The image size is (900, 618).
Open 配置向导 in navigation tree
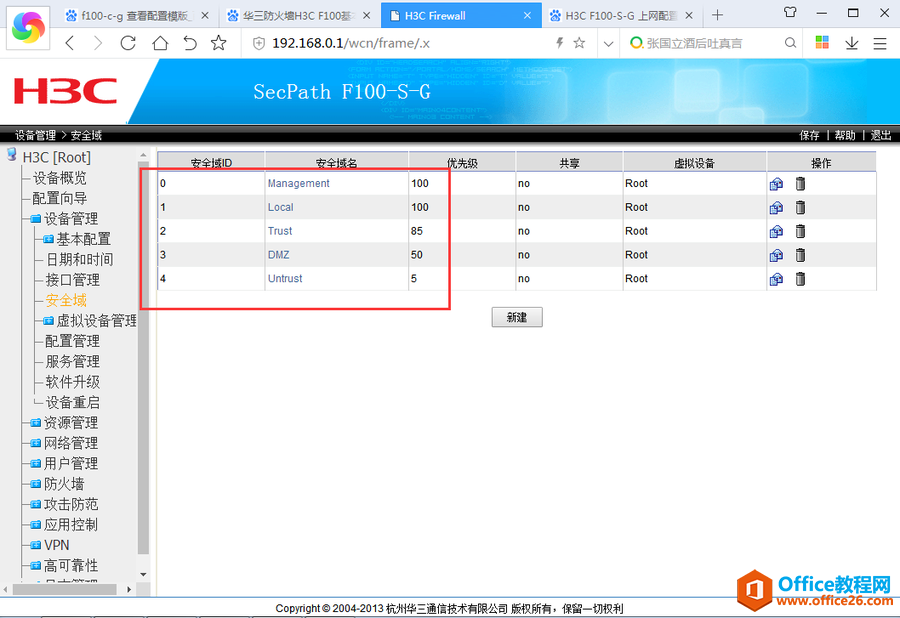tap(60, 199)
